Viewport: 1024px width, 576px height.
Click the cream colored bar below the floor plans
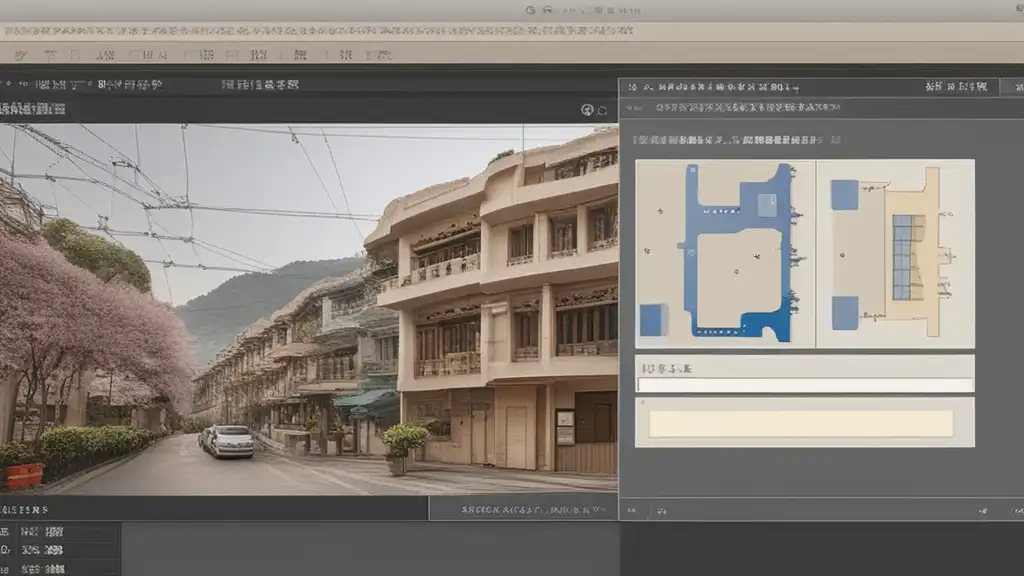click(x=801, y=423)
